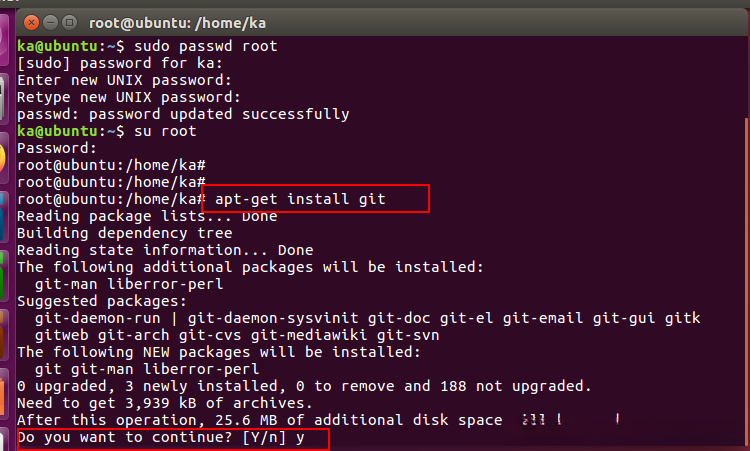
Task: Click the 'Suggested packages:' line
Action: [101, 301]
